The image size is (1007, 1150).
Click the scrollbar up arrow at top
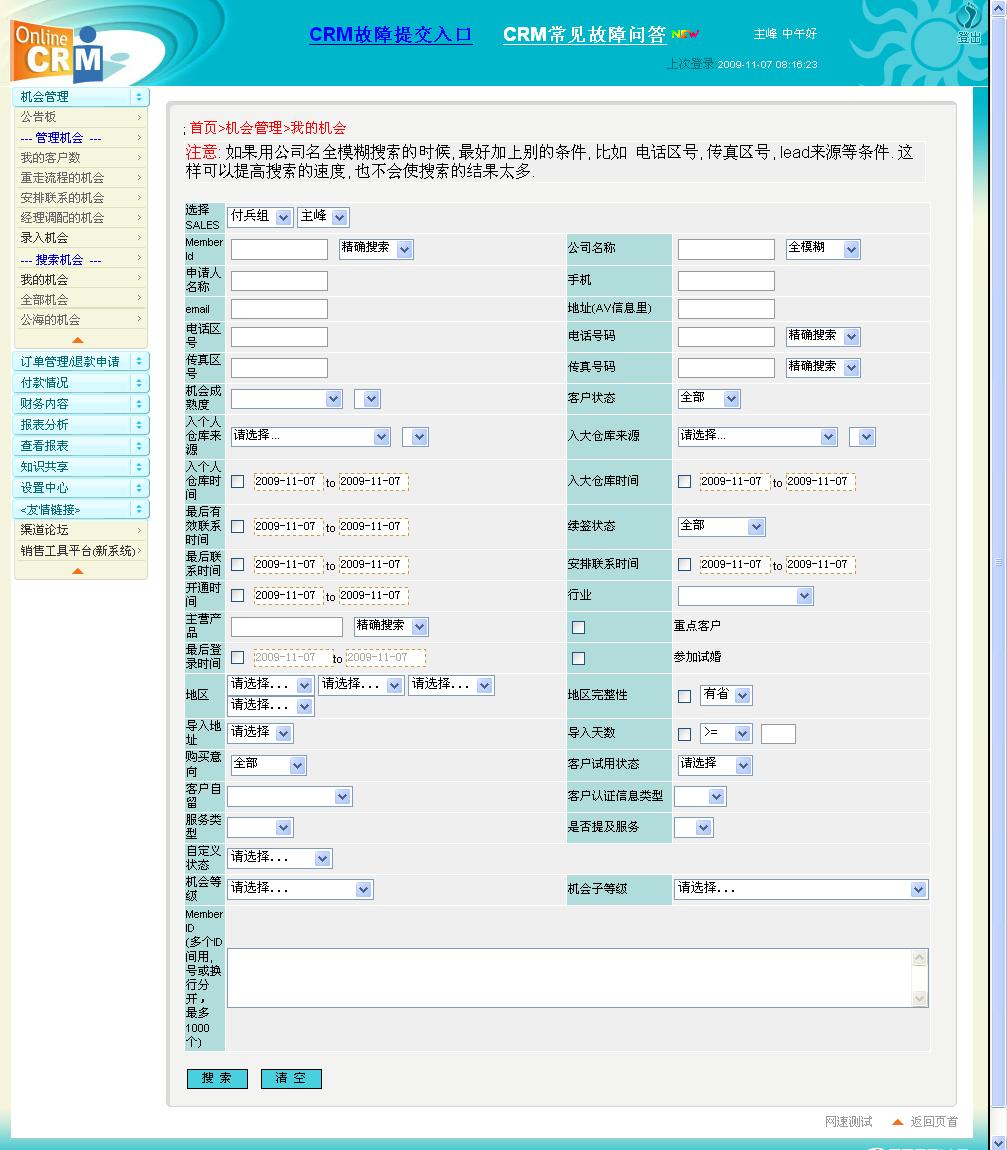(998, 7)
